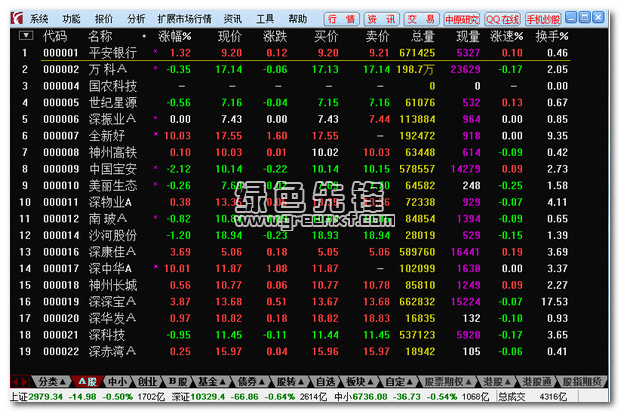
Task: Expand the 自定 tab menu
Action: (x=399, y=382)
